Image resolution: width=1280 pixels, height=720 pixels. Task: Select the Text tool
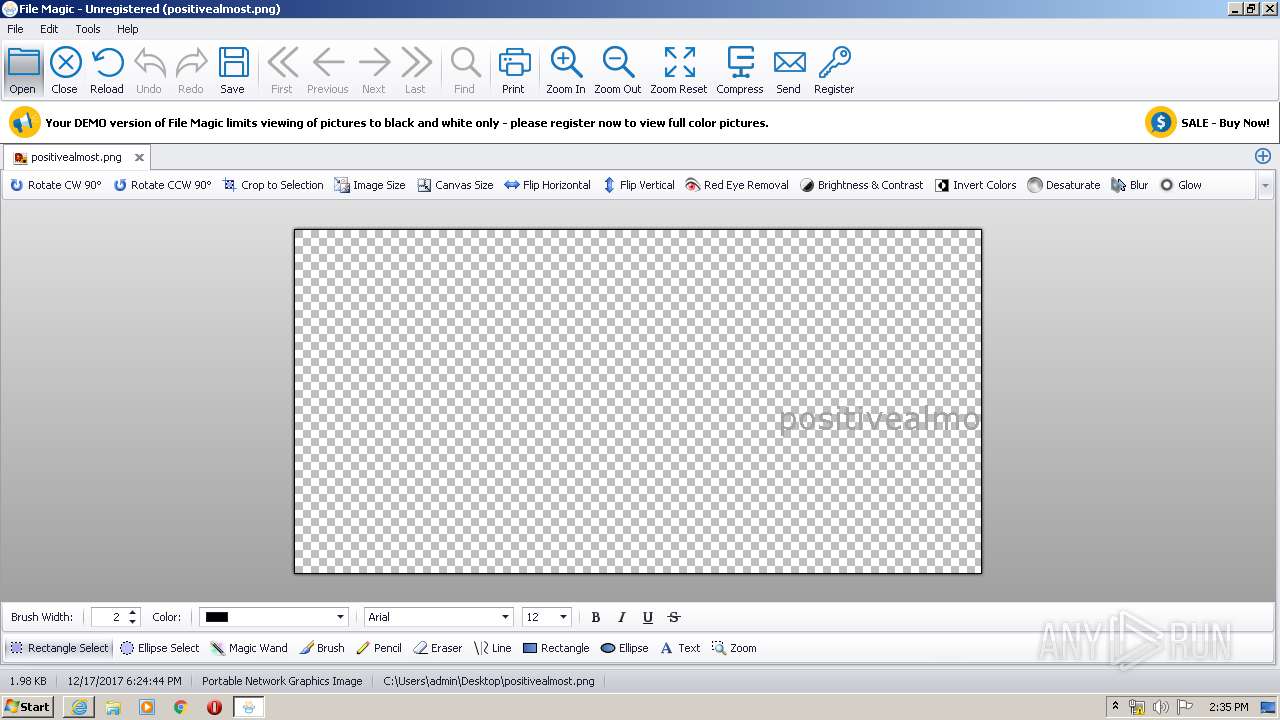[x=680, y=648]
